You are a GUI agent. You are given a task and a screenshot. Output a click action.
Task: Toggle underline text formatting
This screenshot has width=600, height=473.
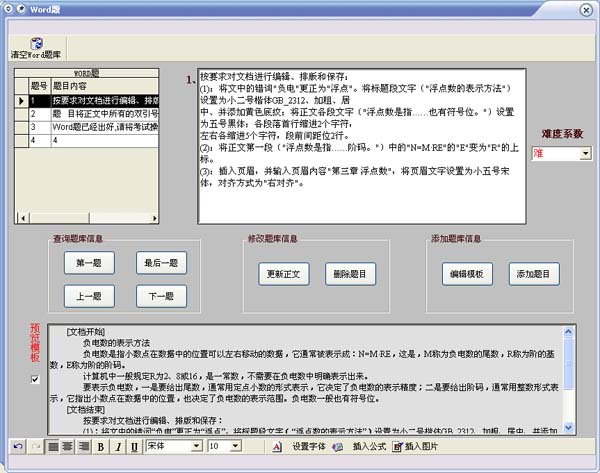point(134,446)
